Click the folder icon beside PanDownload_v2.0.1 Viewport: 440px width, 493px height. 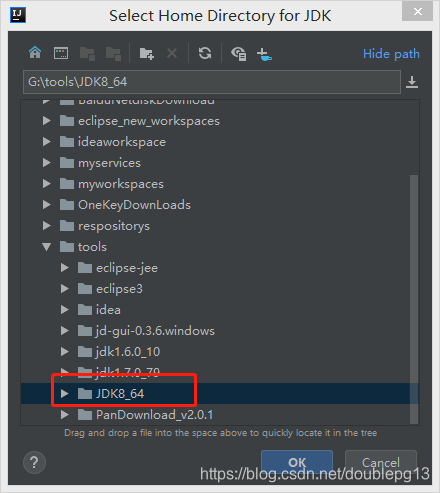click(x=85, y=414)
